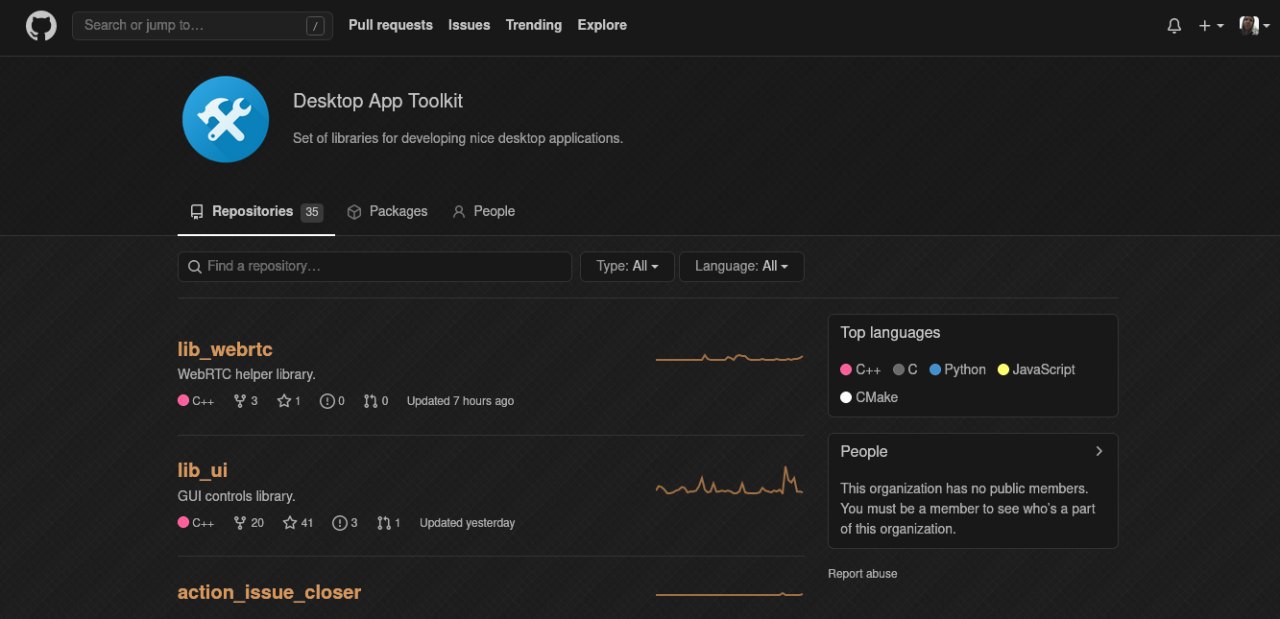Go to Pull requests
This screenshot has width=1280, height=619.
click(x=390, y=25)
